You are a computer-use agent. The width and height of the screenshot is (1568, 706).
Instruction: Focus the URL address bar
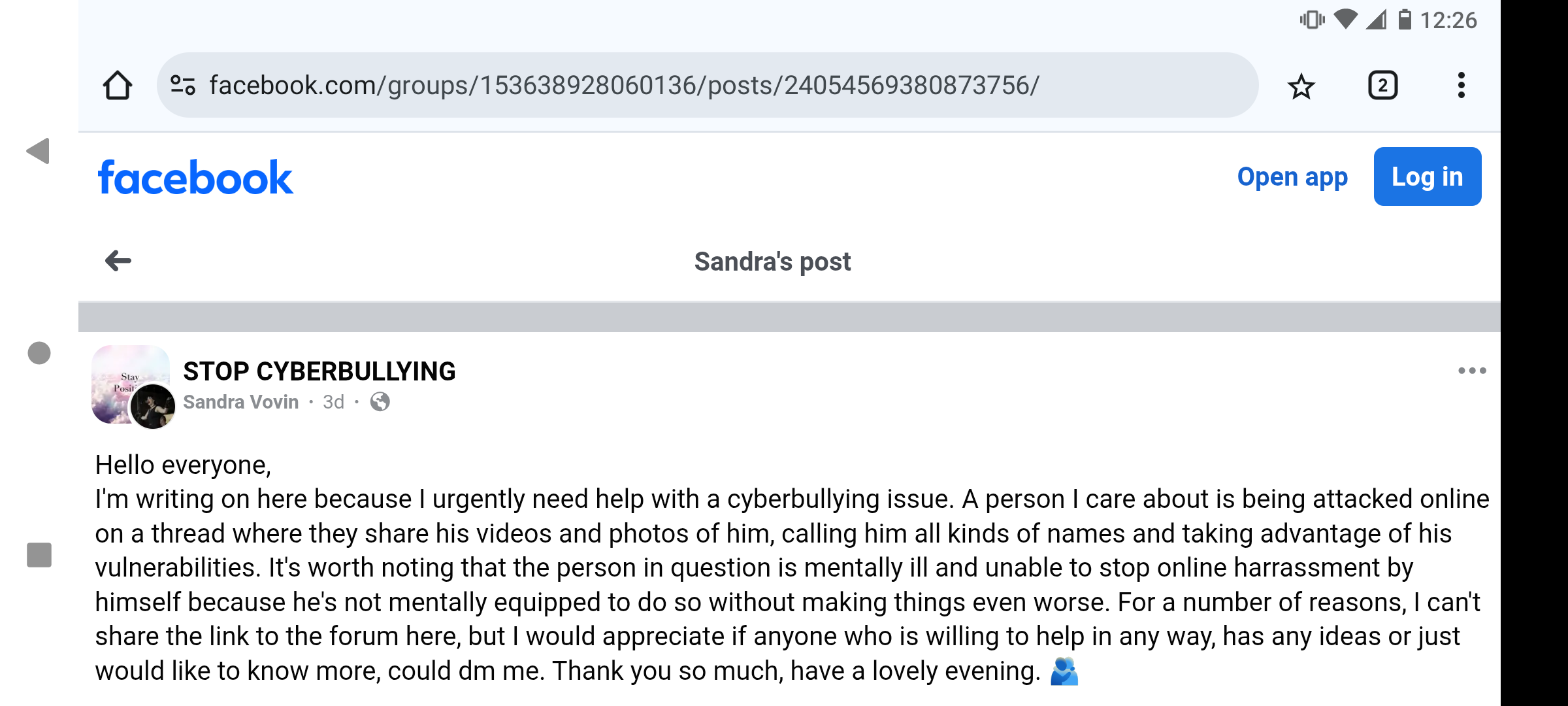[x=708, y=85]
